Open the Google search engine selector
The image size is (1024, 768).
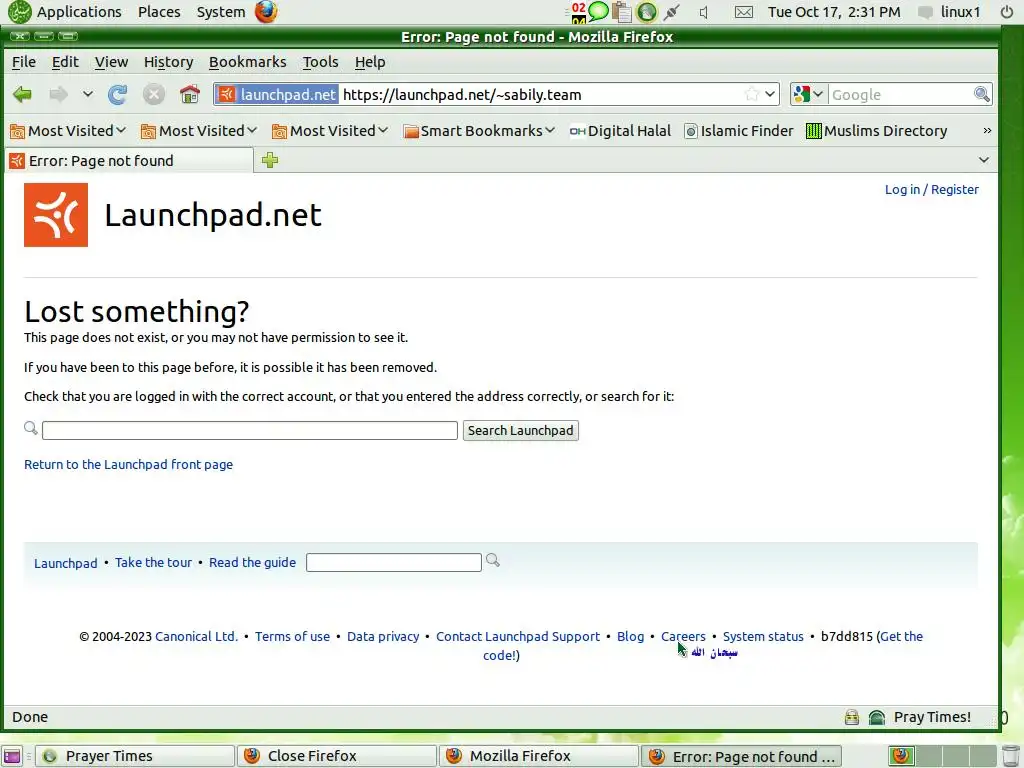pos(808,95)
